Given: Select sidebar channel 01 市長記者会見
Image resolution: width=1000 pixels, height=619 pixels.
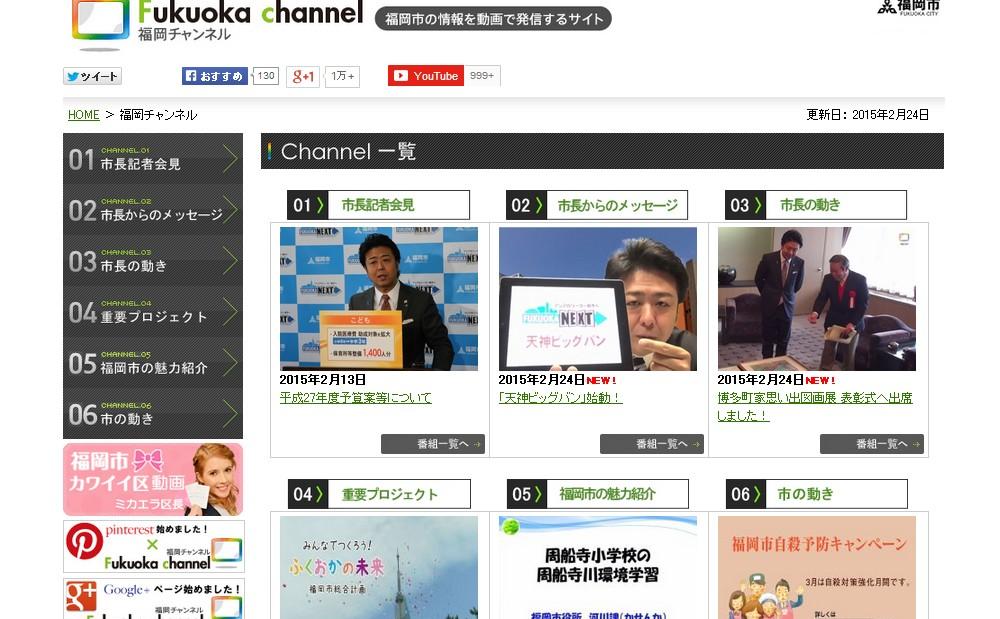Looking at the screenshot, I should 153,159.
